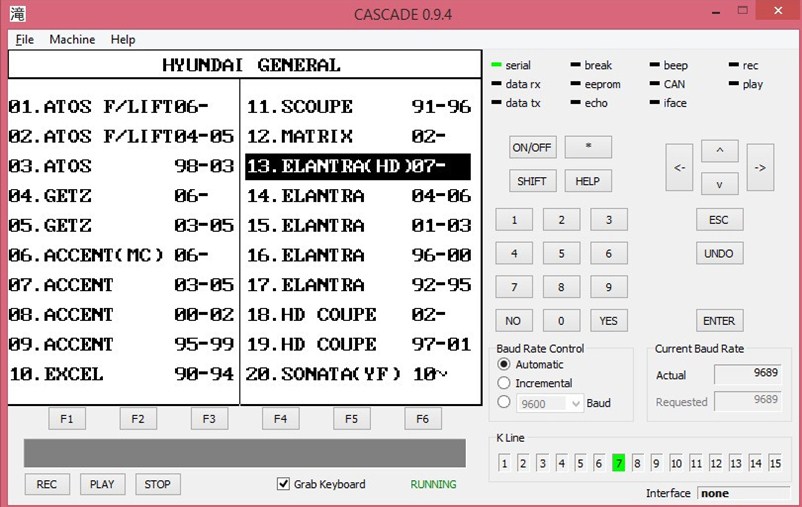Start recording with the REC button
This screenshot has height=507, width=802.
click(47, 484)
